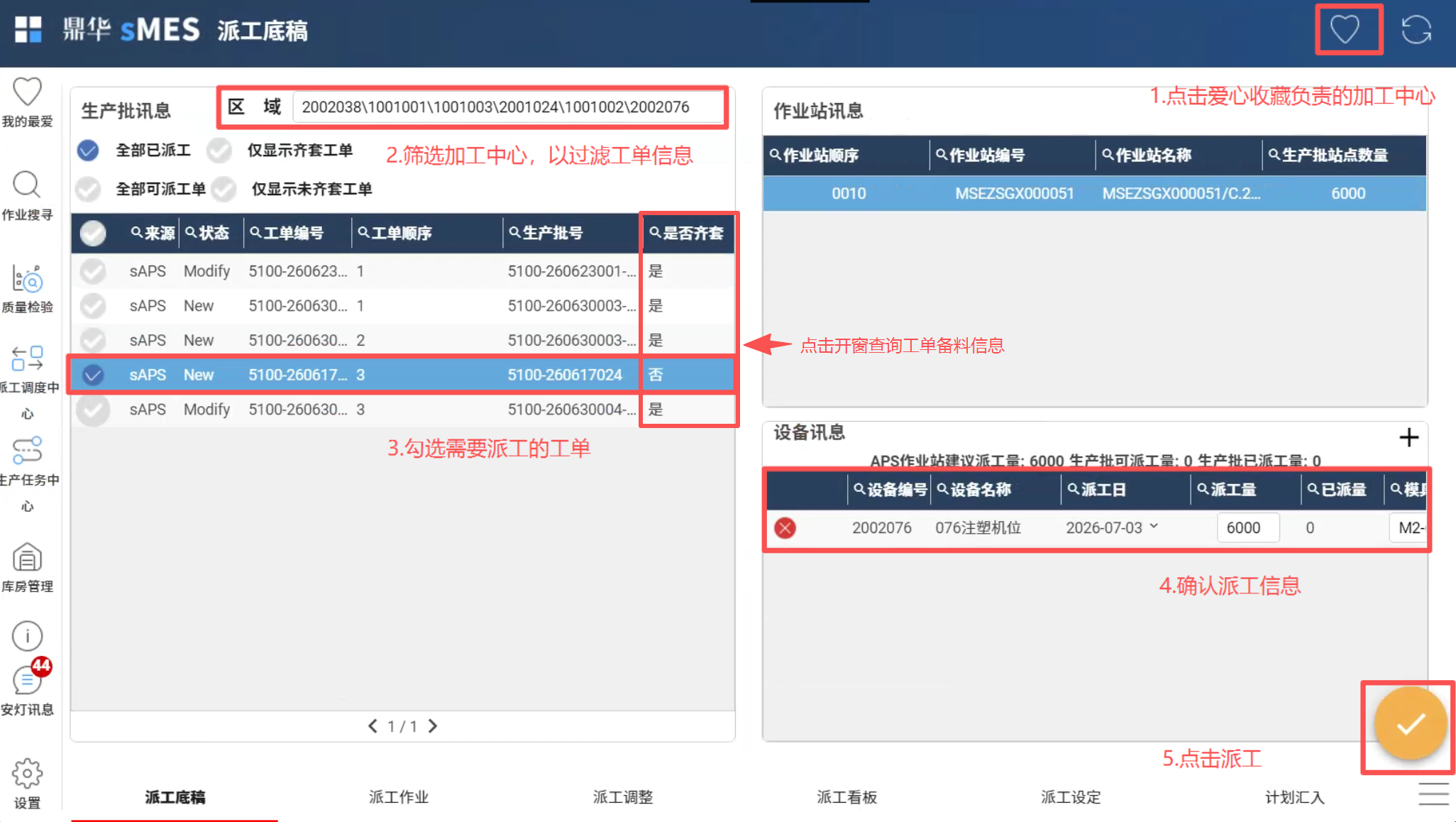Open the hamburger menu at bottom right
The height and width of the screenshot is (822, 1456).
pos(1433,794)
